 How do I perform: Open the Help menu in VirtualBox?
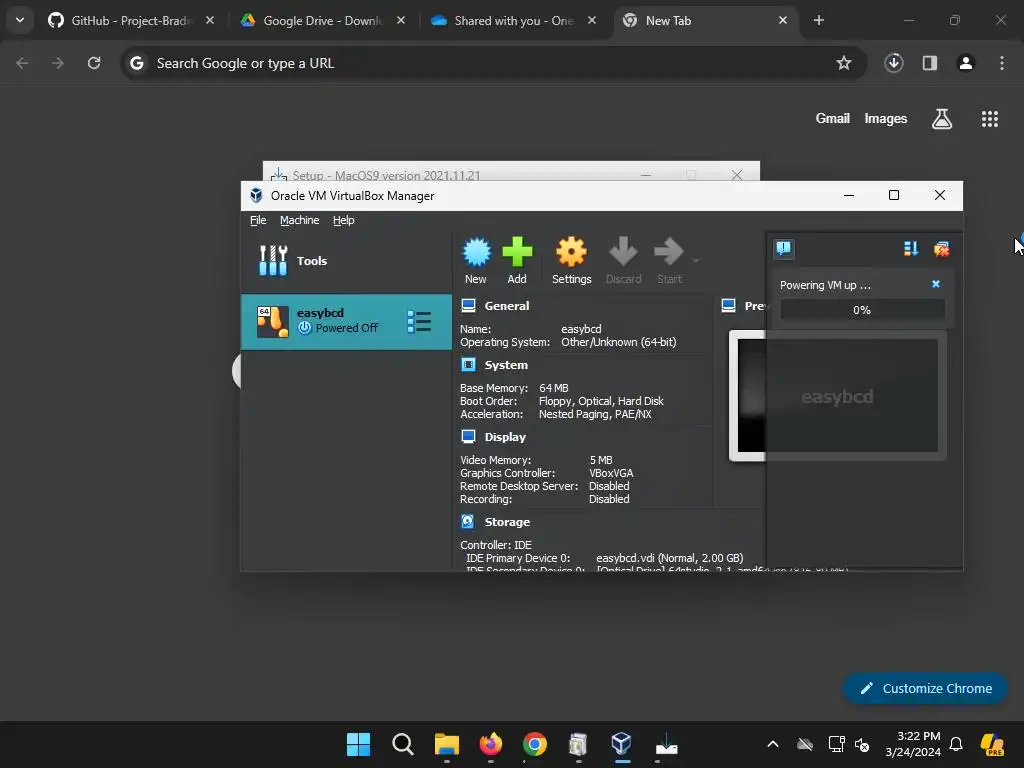click(344, 220)
